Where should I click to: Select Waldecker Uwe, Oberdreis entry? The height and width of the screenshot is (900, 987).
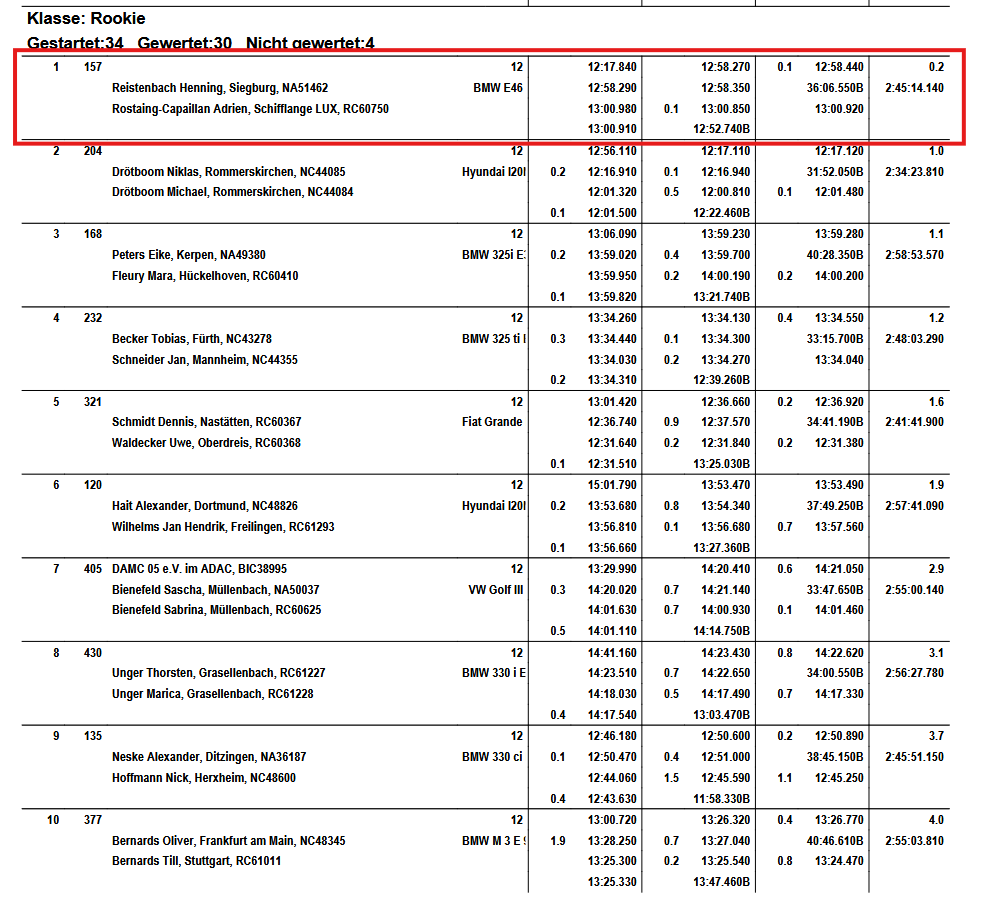pos(206,443)
